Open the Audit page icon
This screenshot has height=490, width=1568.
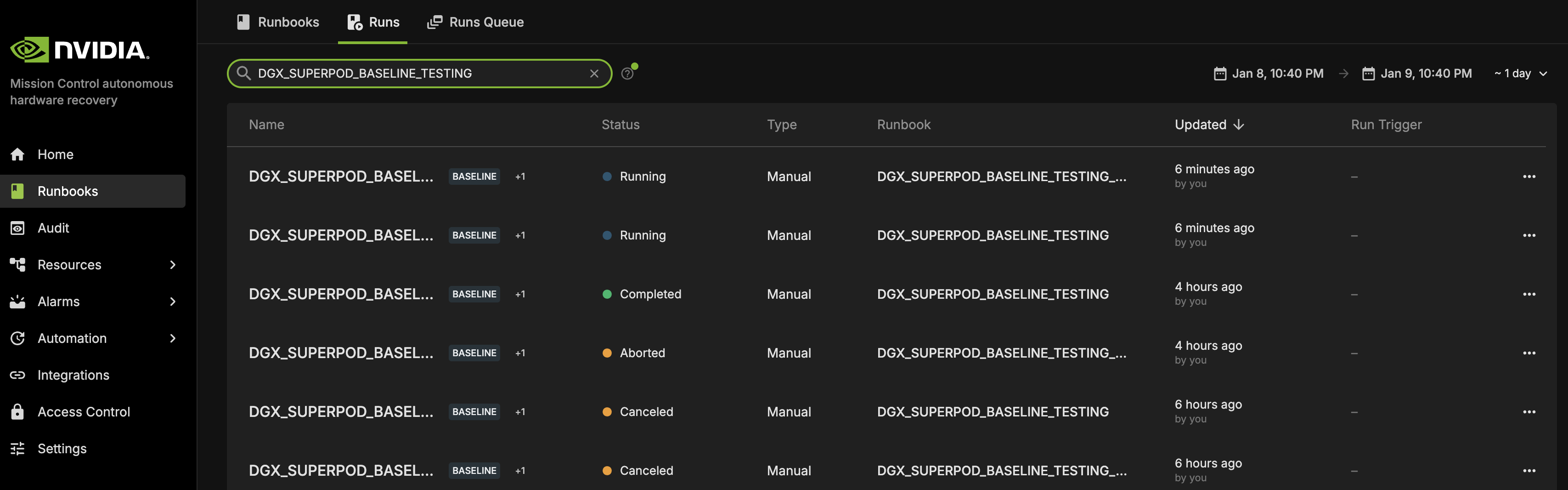[x=17, y=228]
